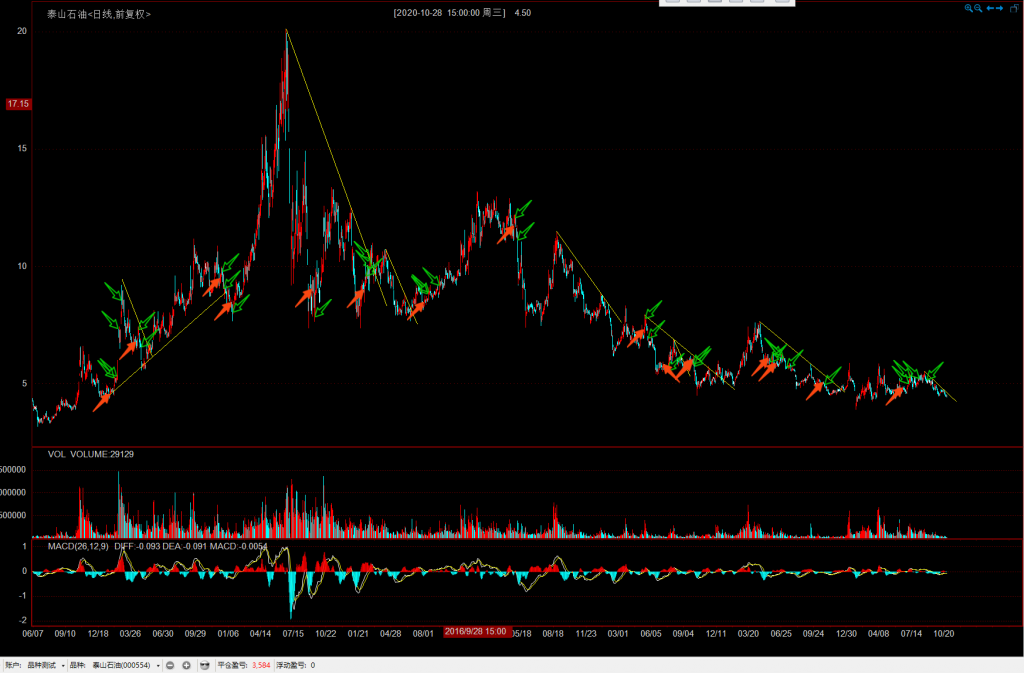Select the red 17.15 price axis marker

point(18,104)
